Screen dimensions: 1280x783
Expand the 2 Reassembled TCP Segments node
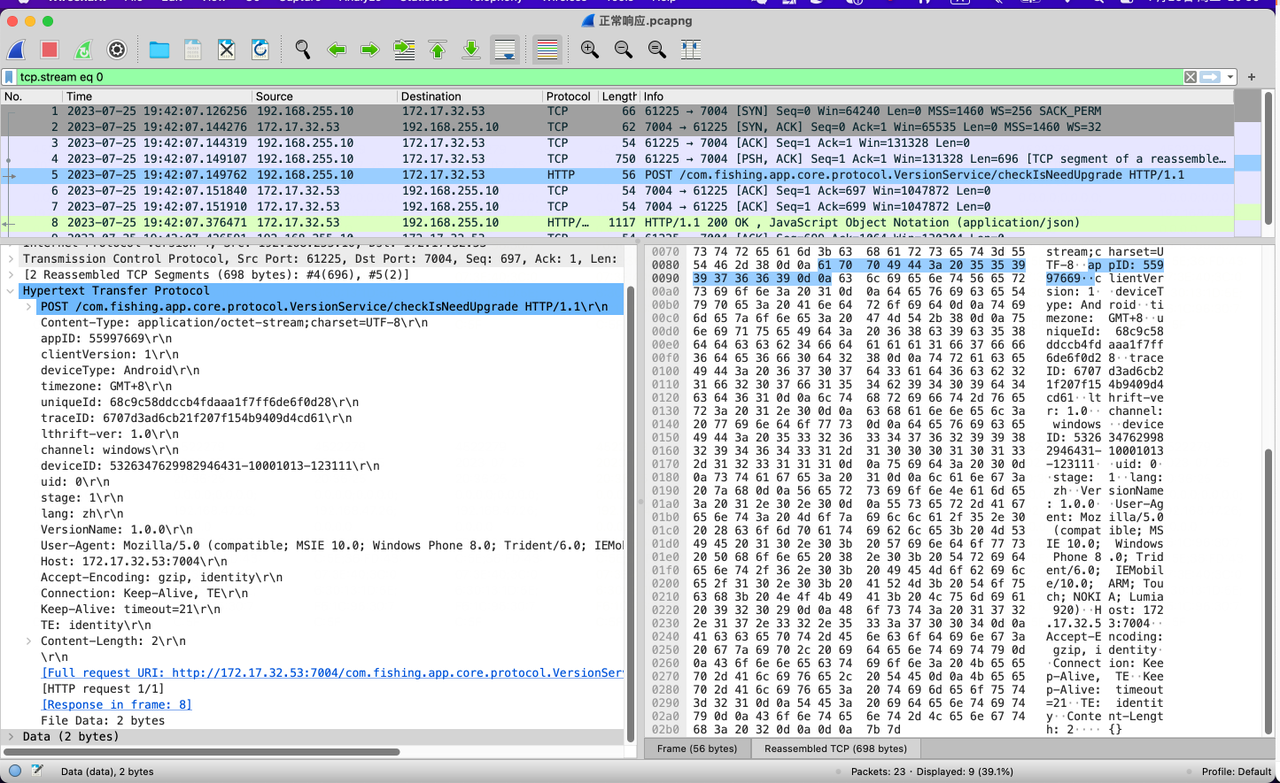tap(11, 275)
